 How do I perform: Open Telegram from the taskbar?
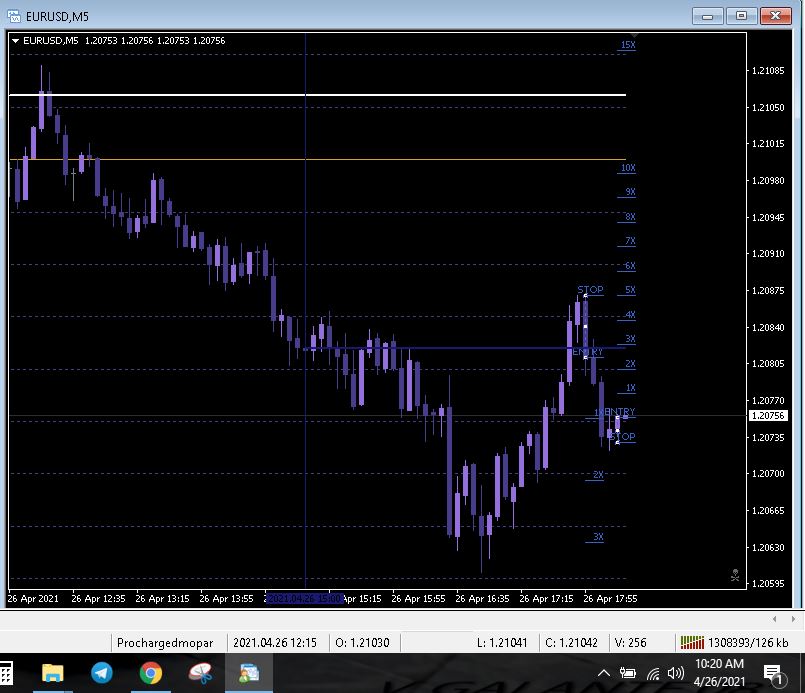102,673
